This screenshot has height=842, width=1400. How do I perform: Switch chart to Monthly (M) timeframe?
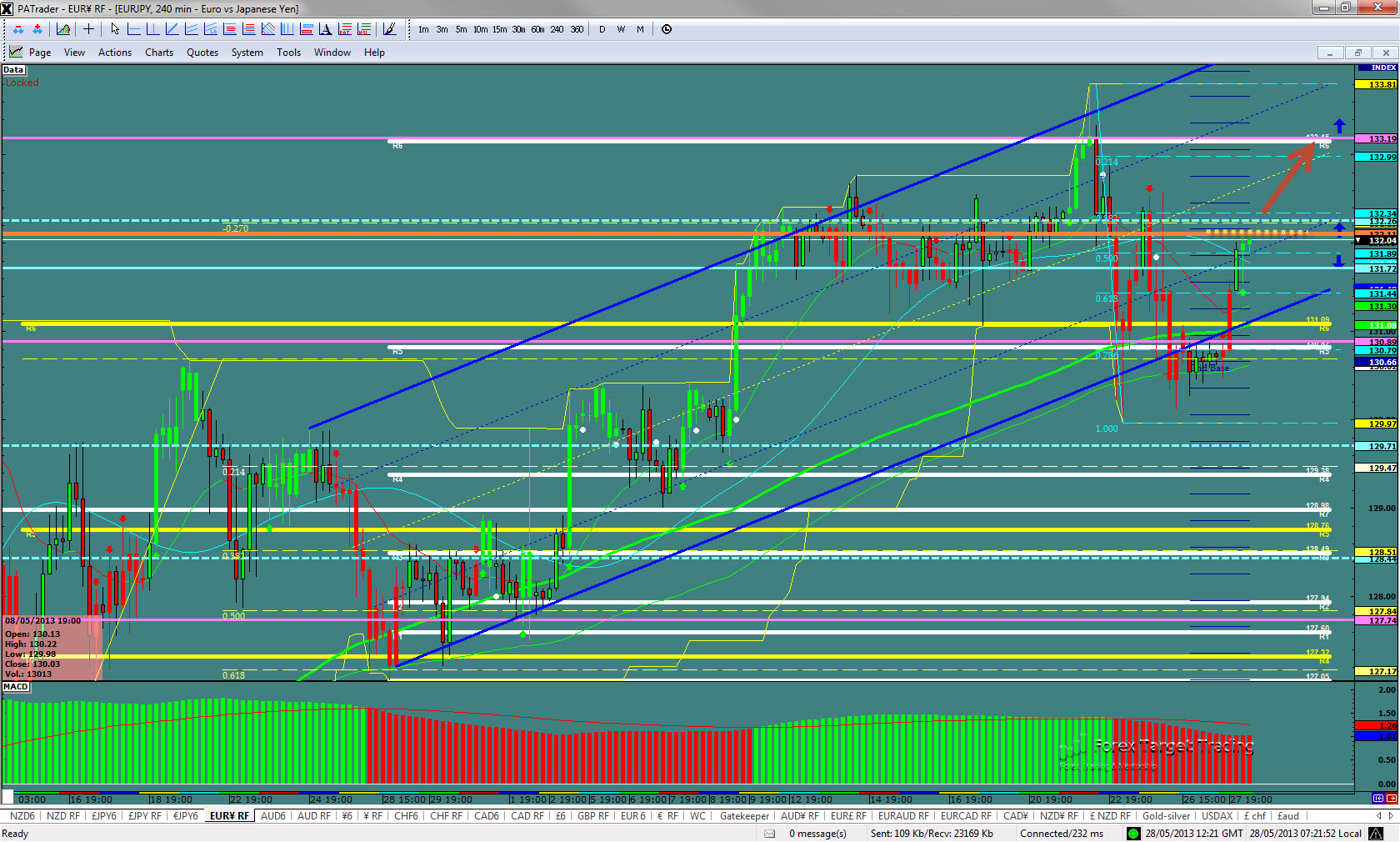tap(640, 29)
